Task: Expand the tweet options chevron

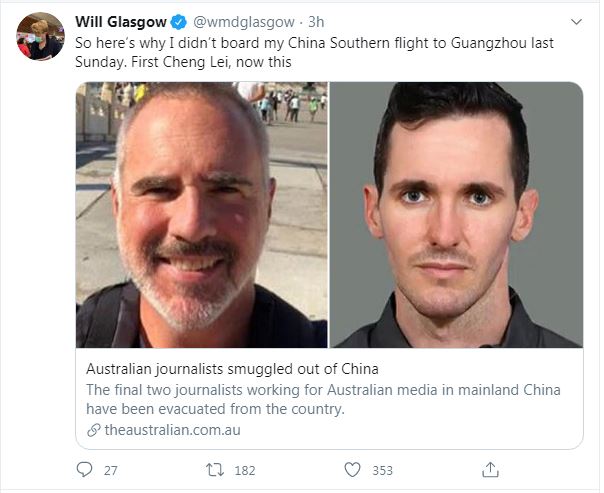Action: [576, 22]
